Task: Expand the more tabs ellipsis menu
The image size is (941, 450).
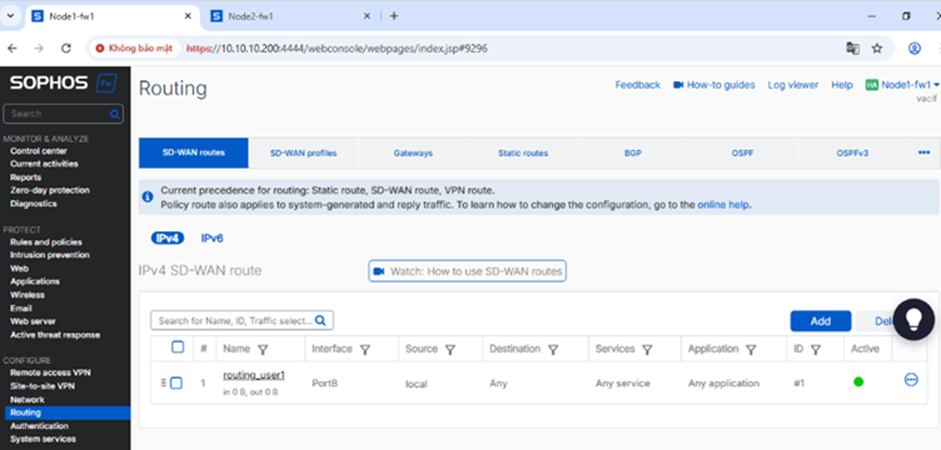Action: point(923,153)
